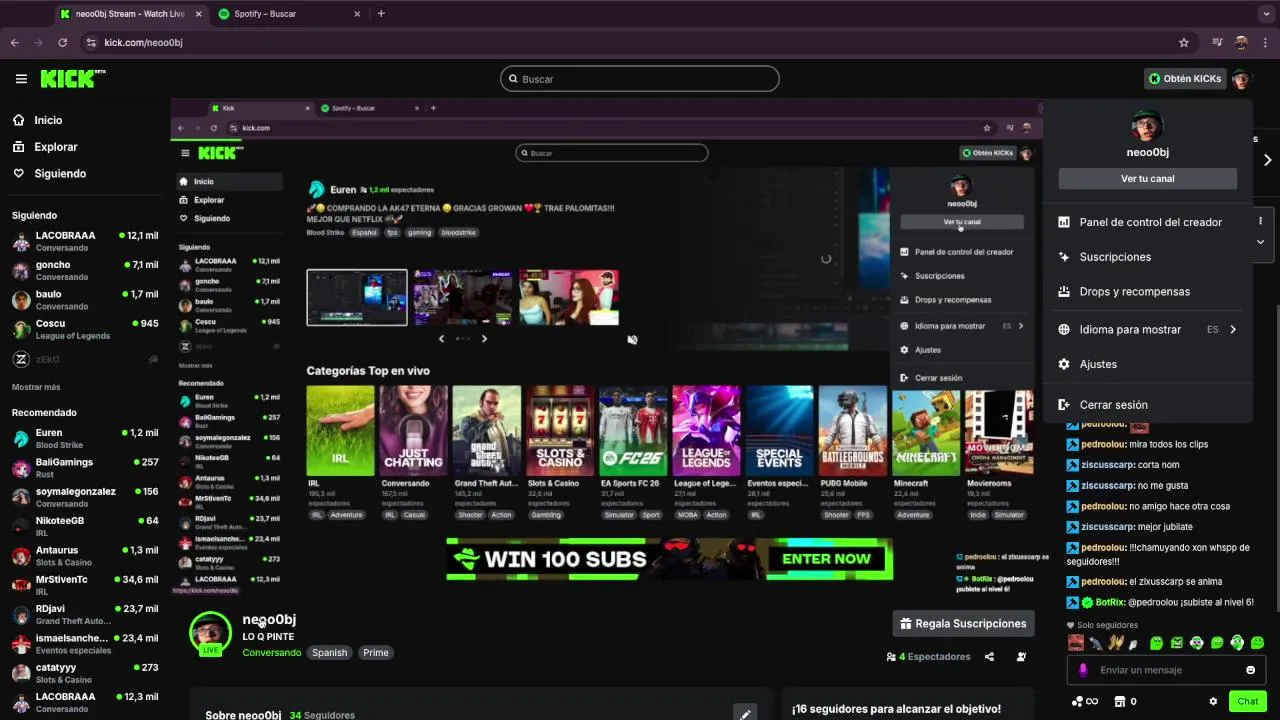Open Chrome tab search dropdown
The image size is (1280, 720).
point(1265,14)
